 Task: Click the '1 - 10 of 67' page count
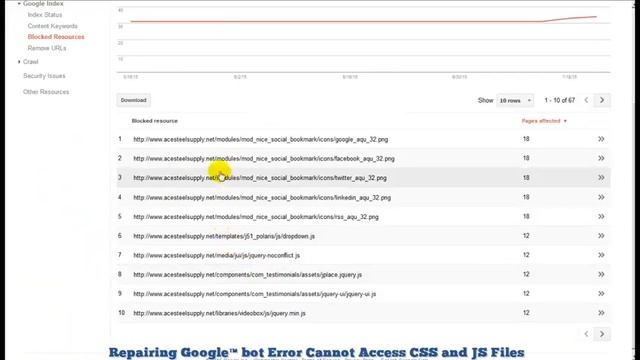(x=560, y=100)
